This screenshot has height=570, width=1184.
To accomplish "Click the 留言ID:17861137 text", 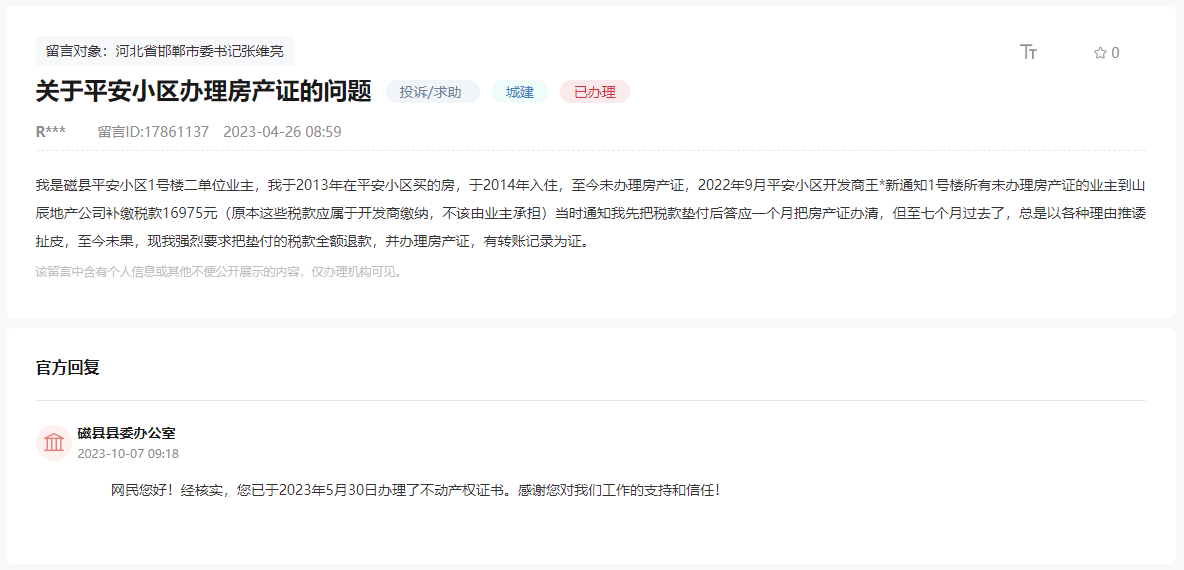I will (x=153, y=132).
